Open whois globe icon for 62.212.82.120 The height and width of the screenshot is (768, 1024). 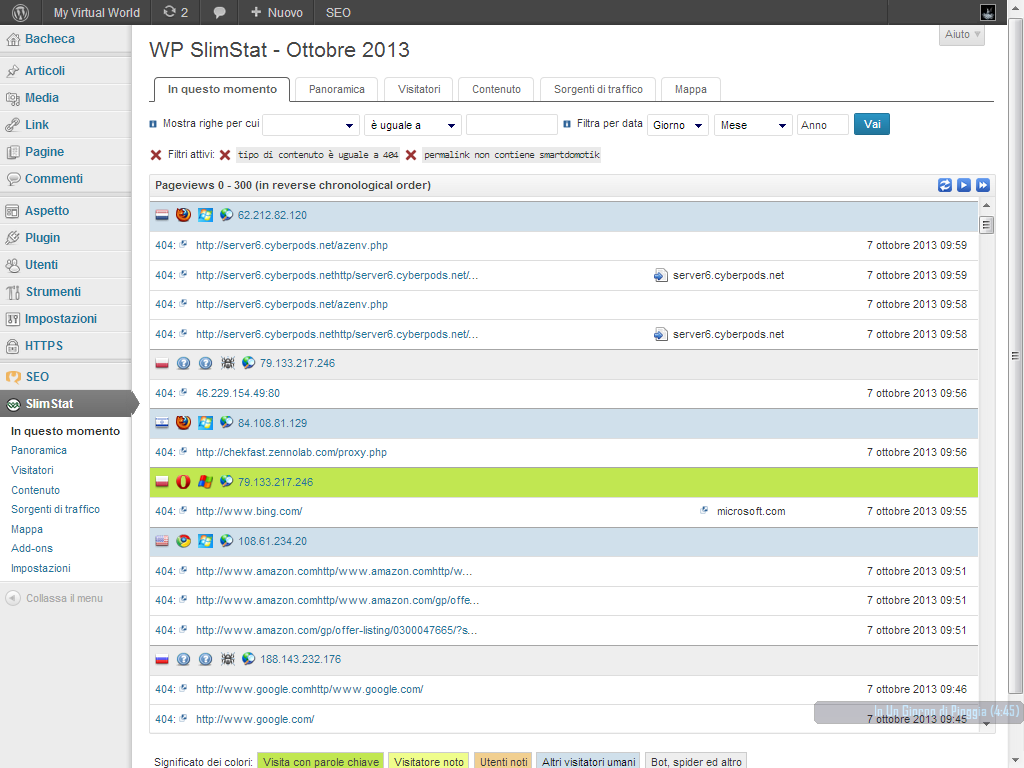coord(226,215)
